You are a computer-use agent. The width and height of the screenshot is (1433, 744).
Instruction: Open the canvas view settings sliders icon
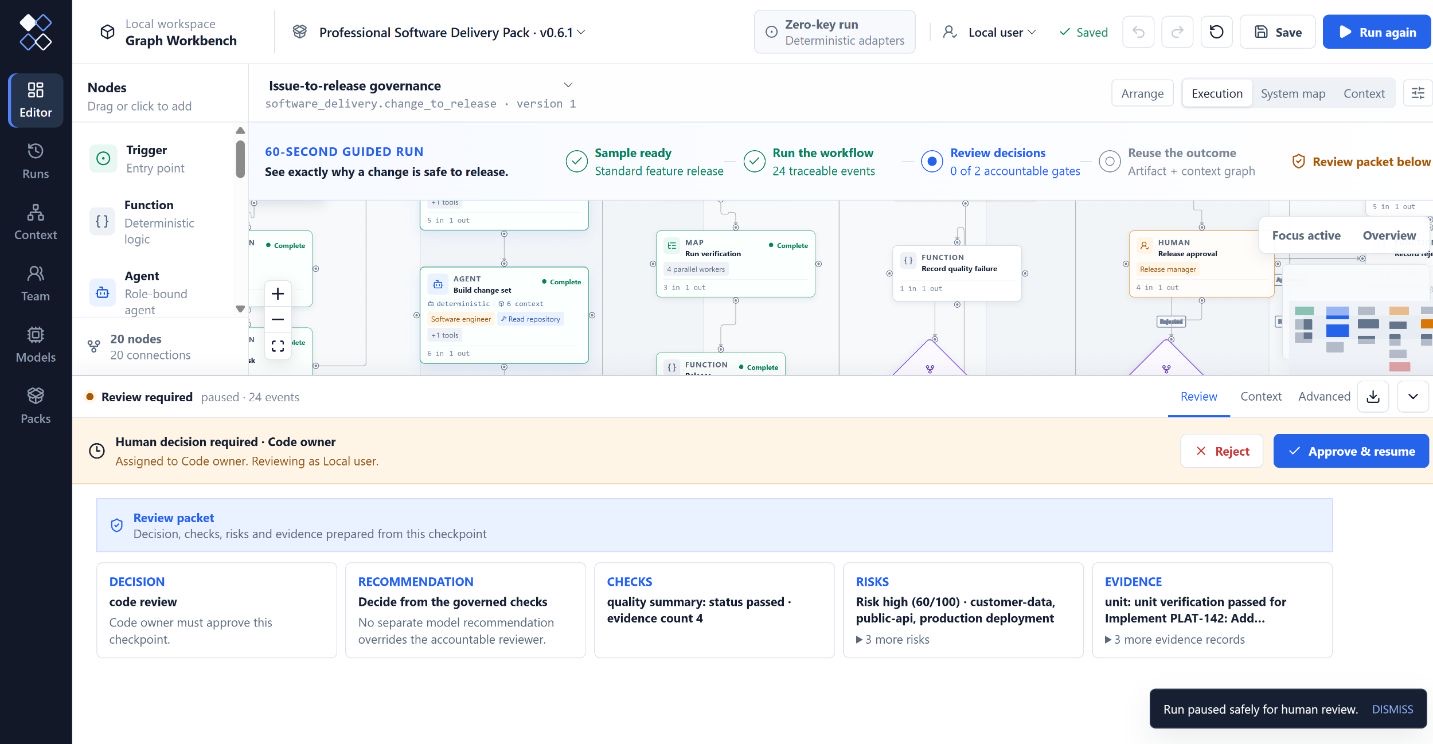pyautogui.click(x=1418, y=93)
